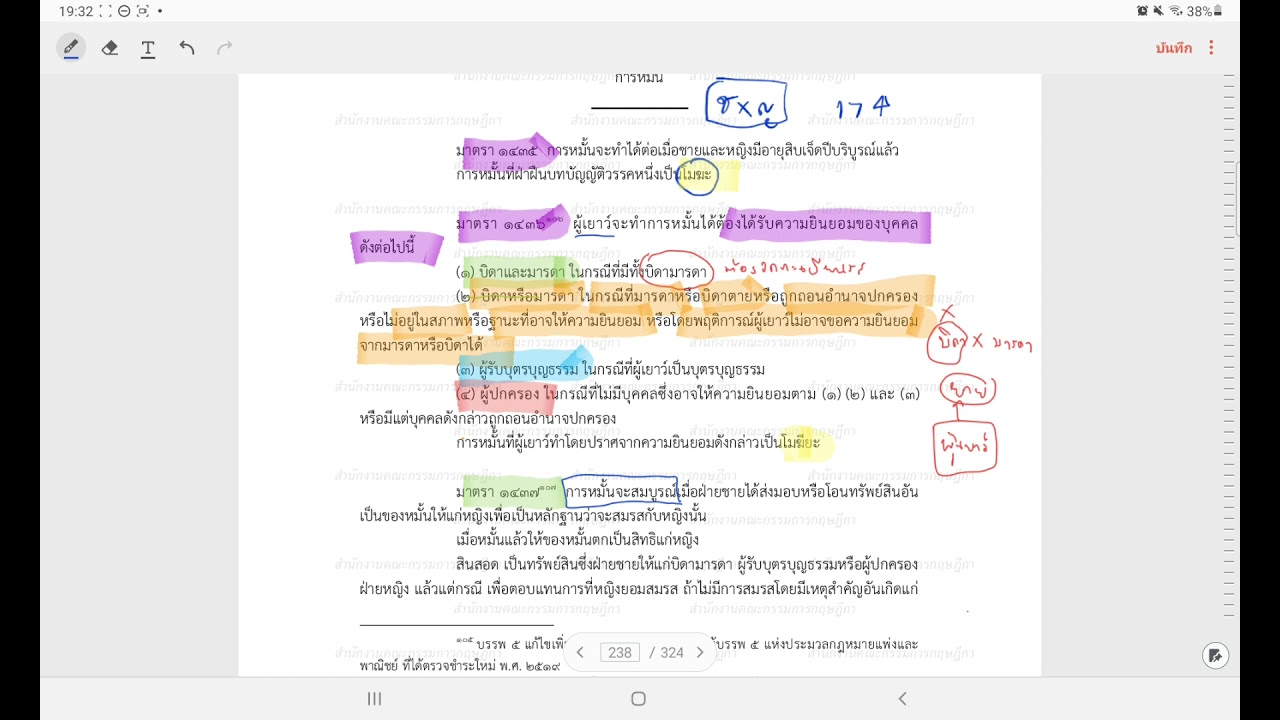
Task: Redo the annotation stroke
Action: tap(225, 48)
